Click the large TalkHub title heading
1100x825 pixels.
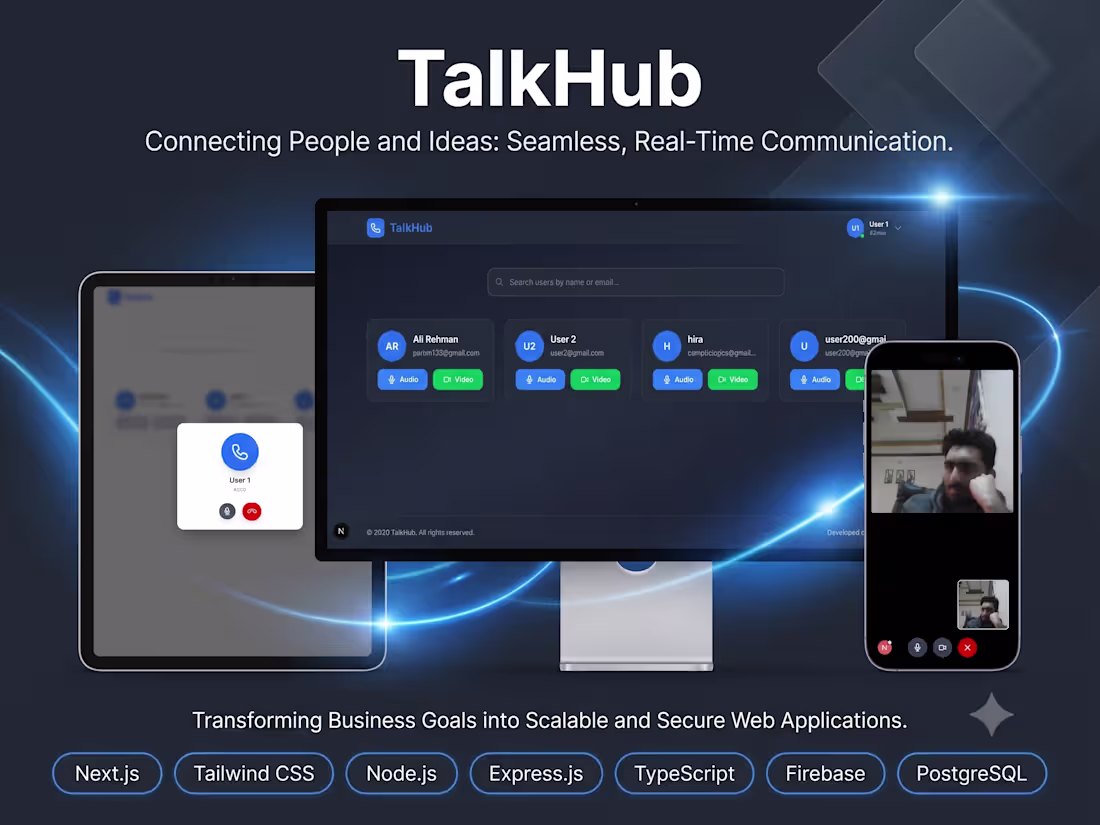click(x=550, y=78)
